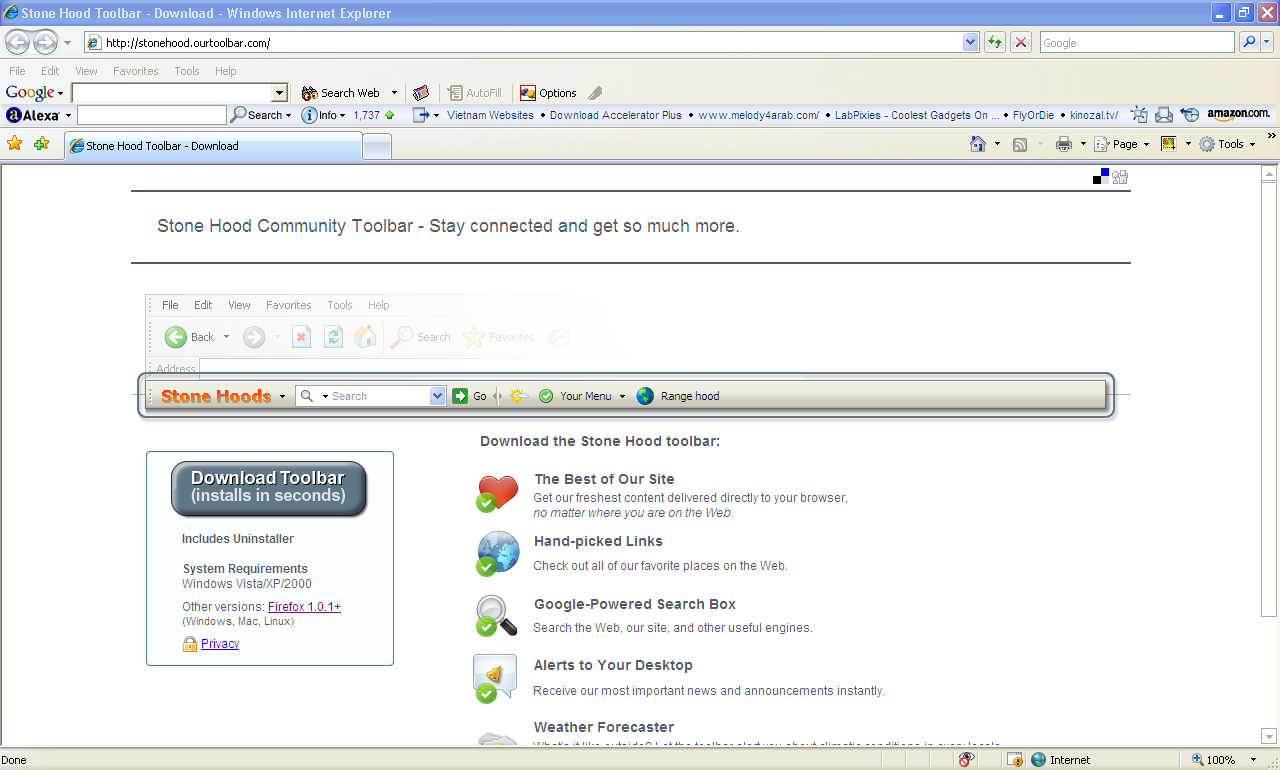Click the Alexa search input field

point(152,115)
